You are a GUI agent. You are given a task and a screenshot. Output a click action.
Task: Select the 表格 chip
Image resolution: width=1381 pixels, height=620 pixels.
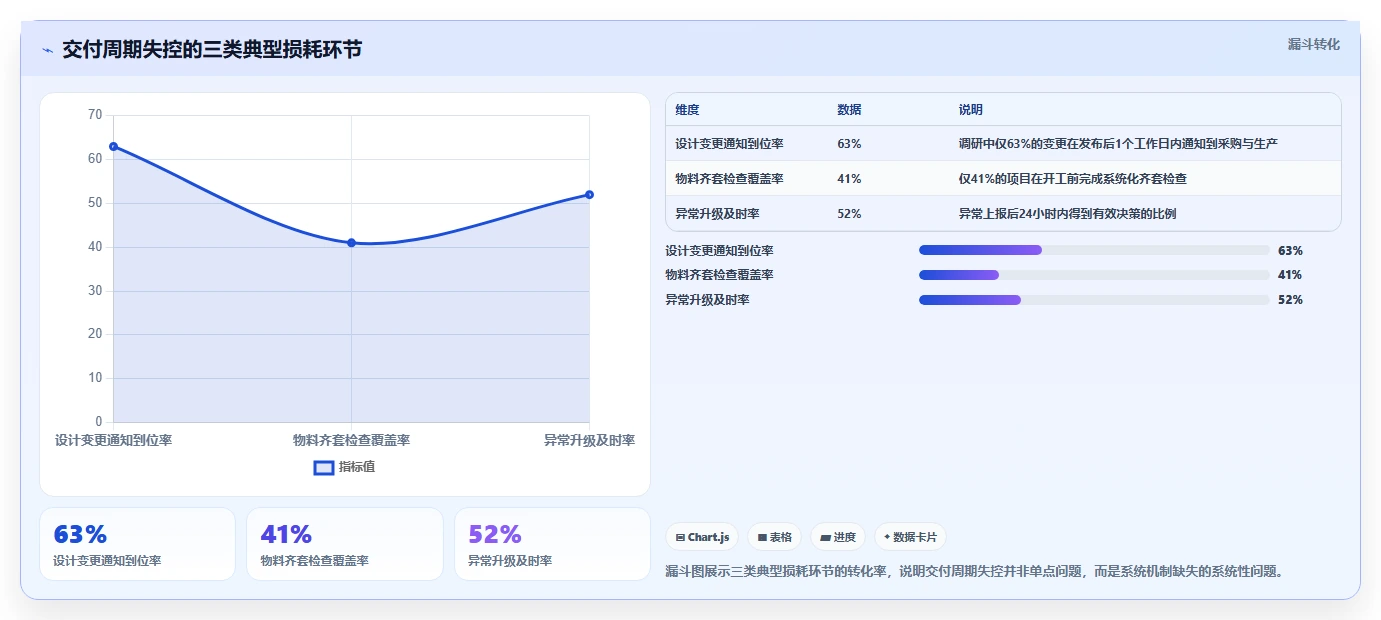(774, 537)
